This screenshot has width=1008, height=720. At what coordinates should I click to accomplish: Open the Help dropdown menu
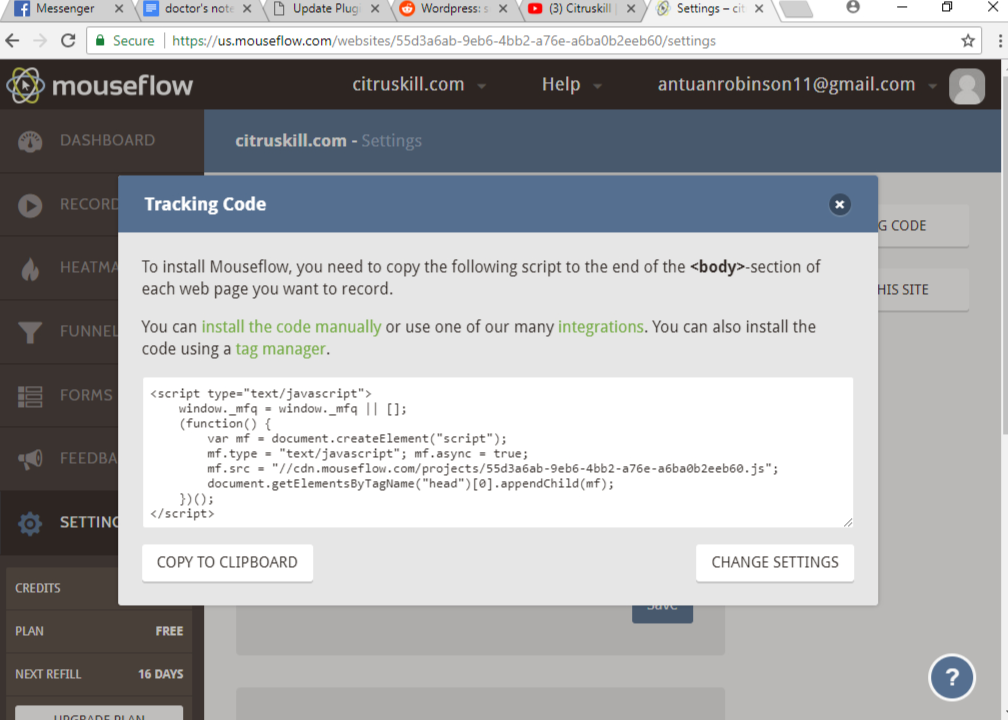572,84
